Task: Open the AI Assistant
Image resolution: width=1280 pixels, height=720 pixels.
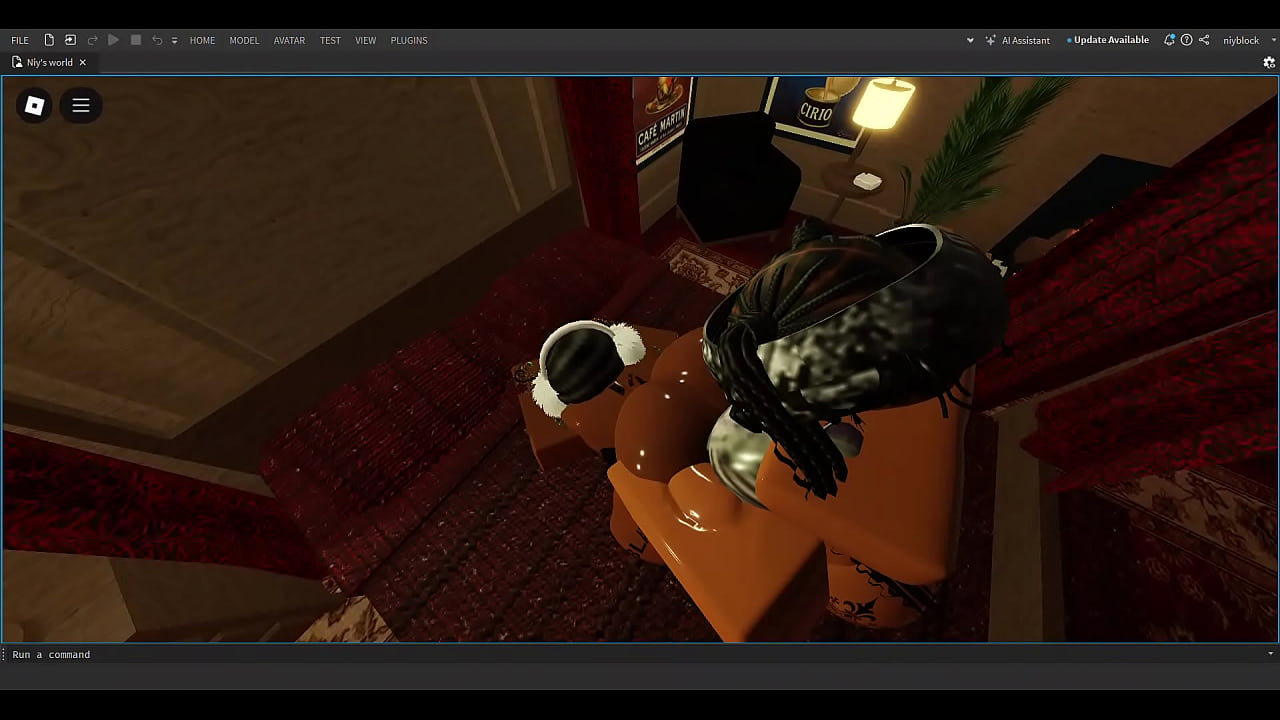Action: pyautogui.click(x=1018, y=40)
